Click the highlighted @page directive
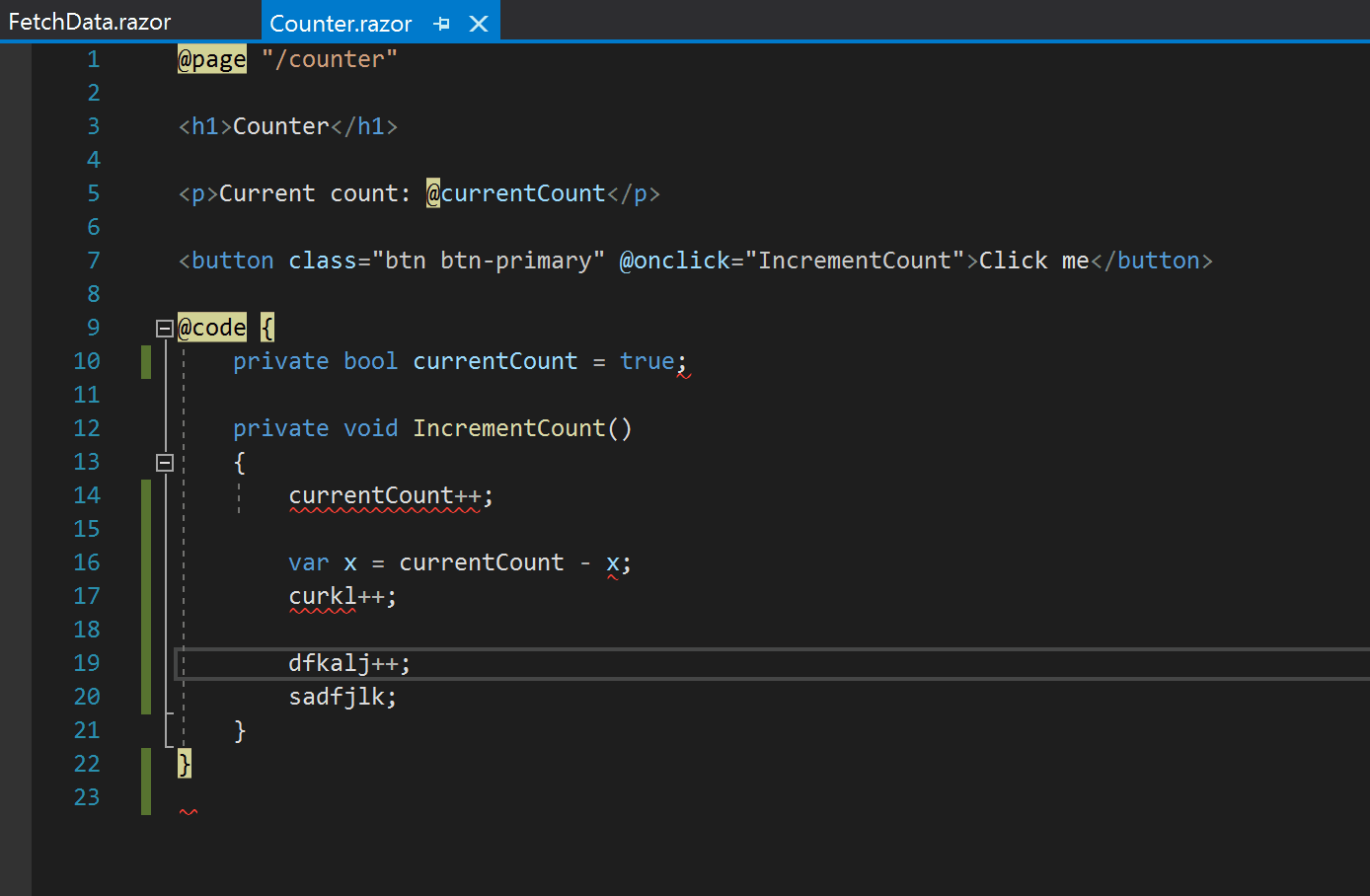The width and height of the screenshot is (1370, 896). point(211,59)
